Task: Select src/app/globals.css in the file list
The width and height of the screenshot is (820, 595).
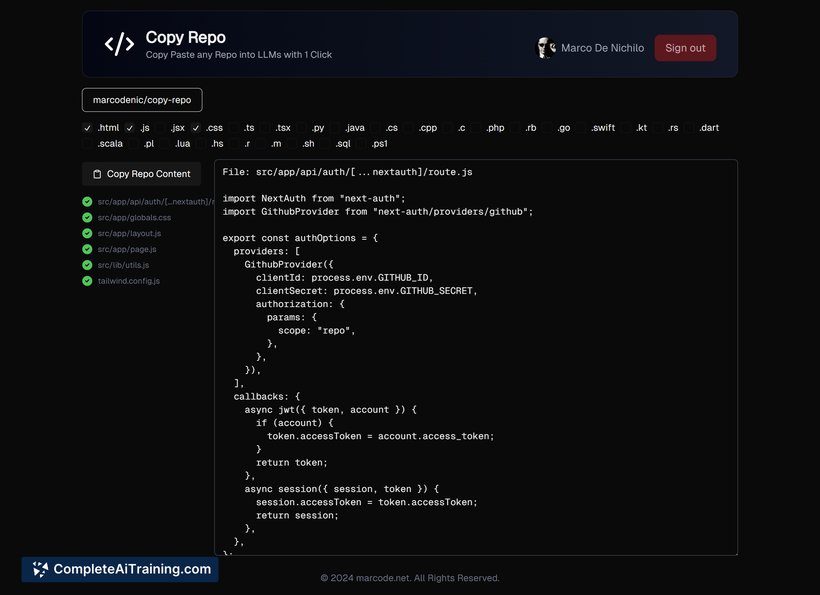Action: coord(134,218)
